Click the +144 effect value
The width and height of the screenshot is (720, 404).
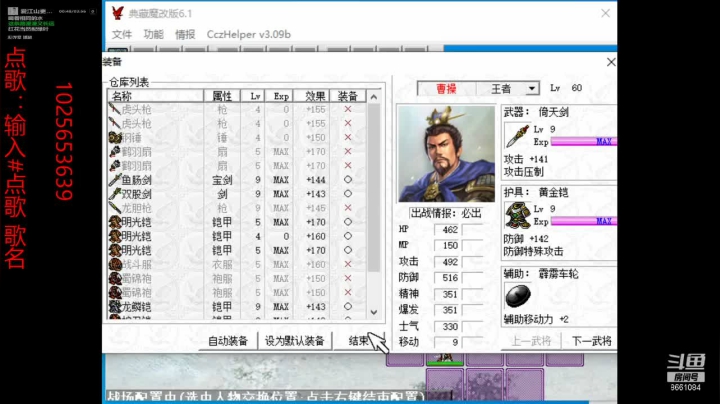point(316,180)
